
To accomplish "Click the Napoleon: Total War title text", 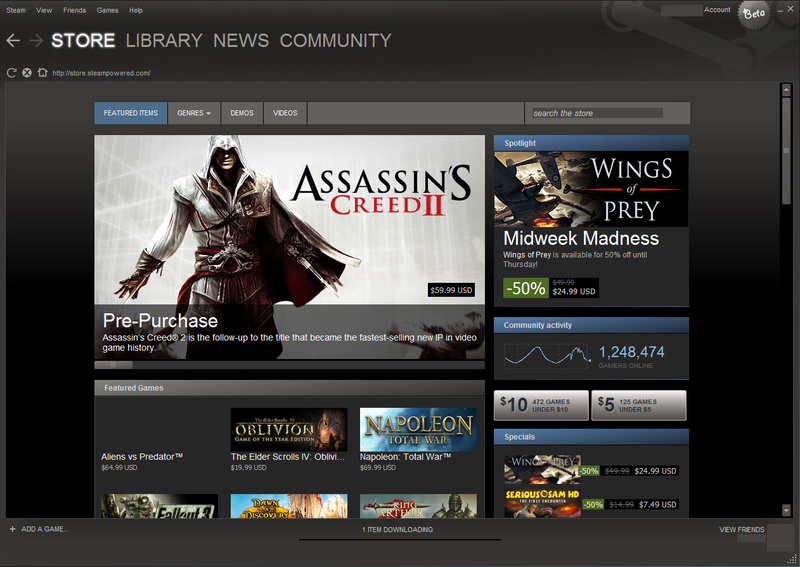I will (405, 457).
